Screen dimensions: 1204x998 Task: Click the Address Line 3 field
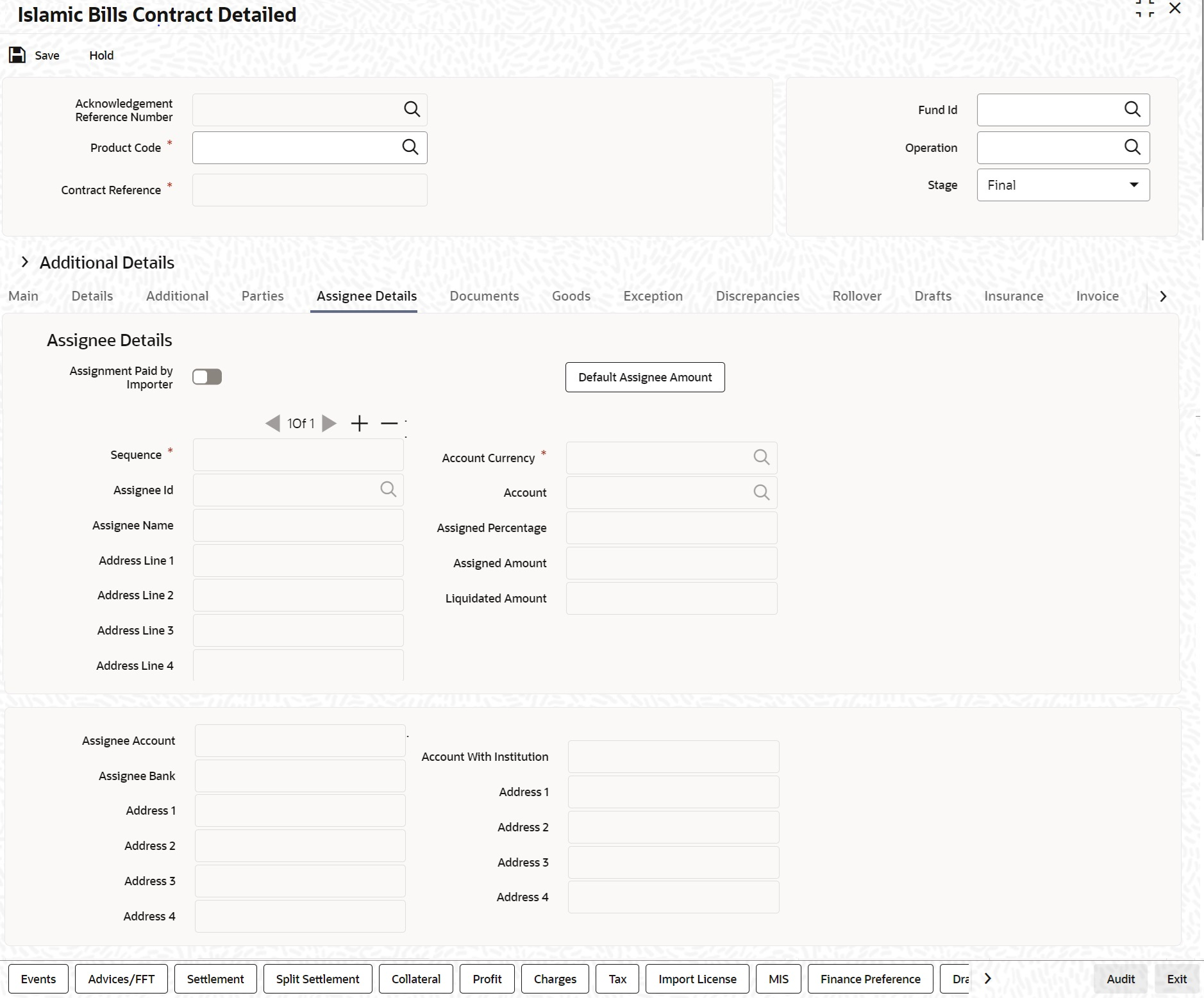tap(298, 631)
